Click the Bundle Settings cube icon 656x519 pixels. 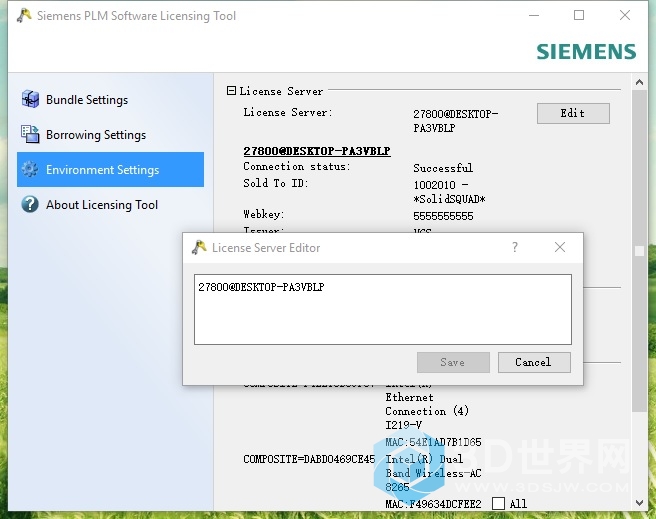pyautogui.click(x=30, y=100)
